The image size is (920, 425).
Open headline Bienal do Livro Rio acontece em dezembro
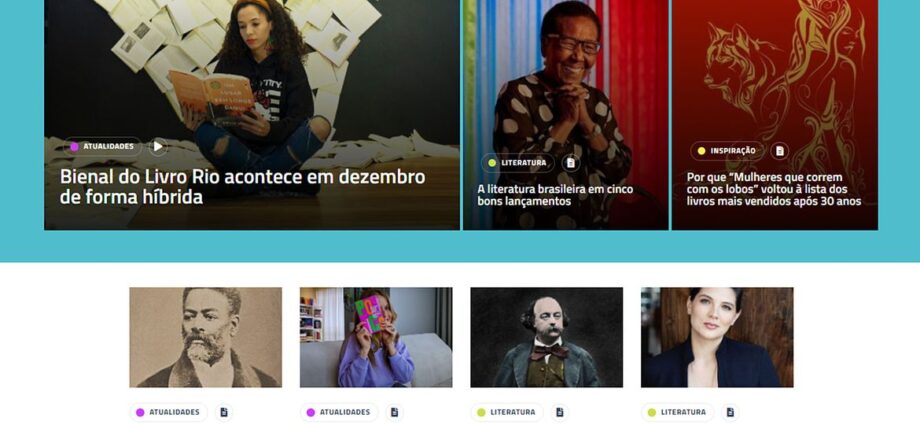point(242,187)
